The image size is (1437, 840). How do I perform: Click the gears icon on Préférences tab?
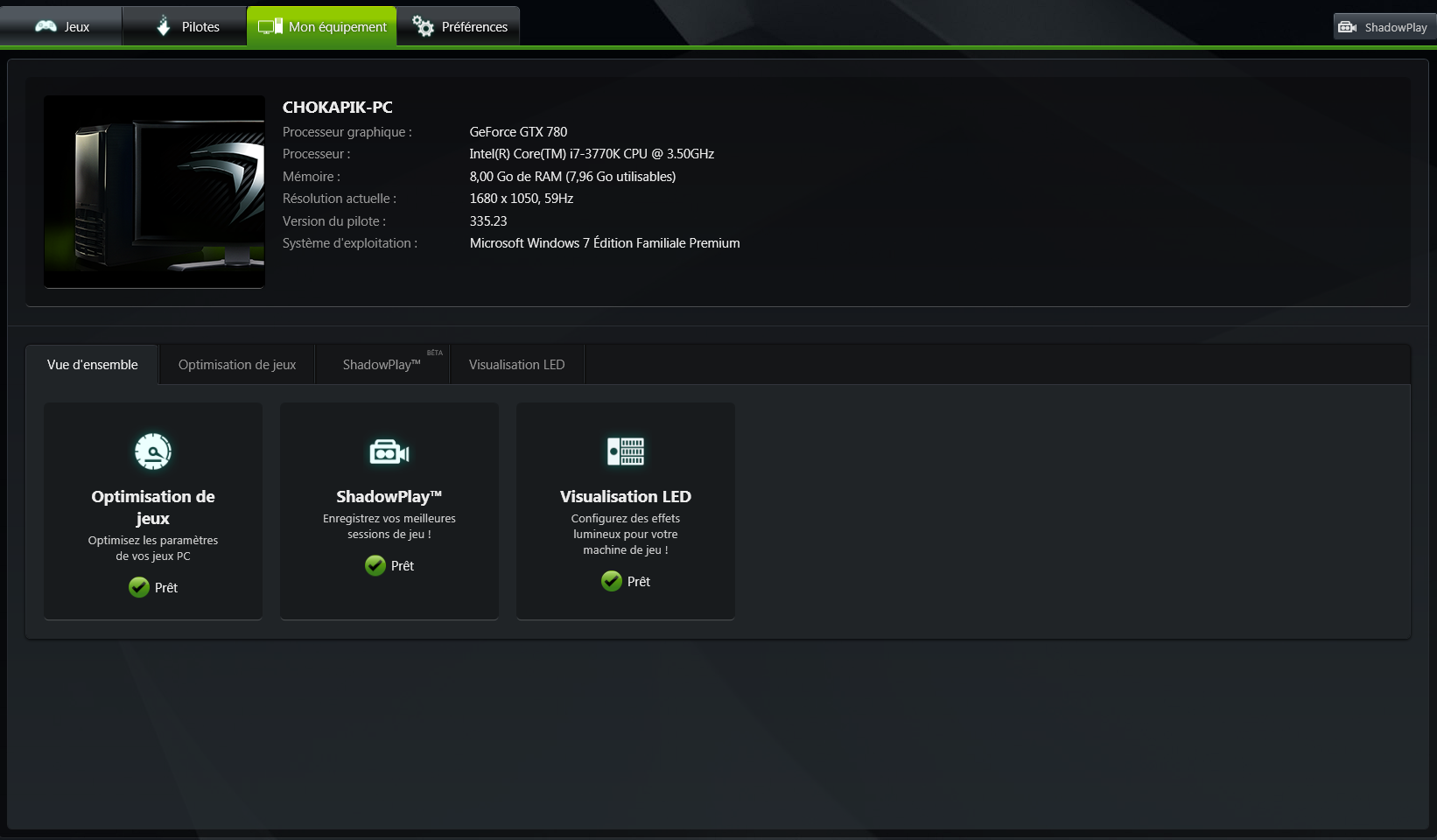[423, 26]
